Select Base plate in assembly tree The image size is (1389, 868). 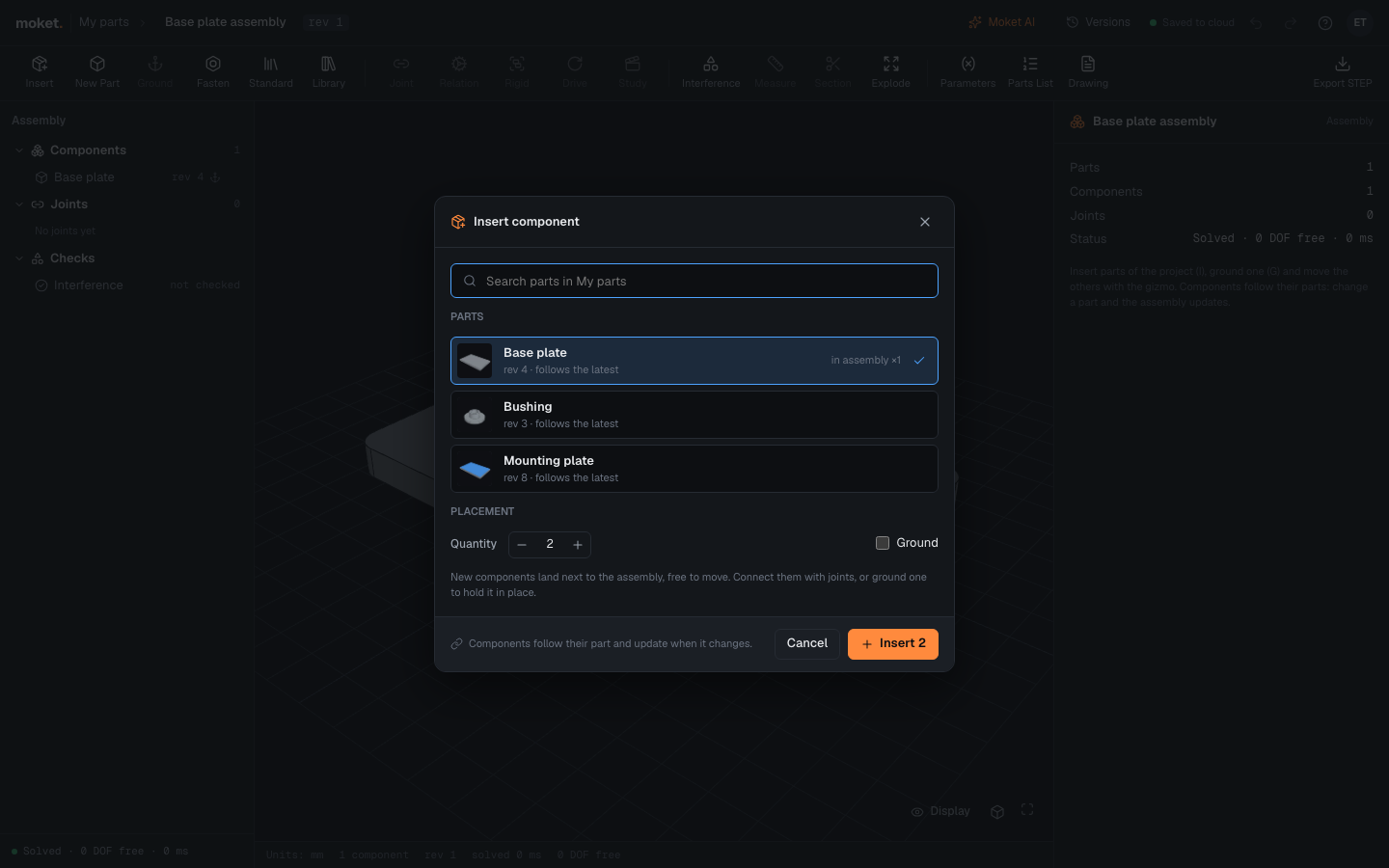pyautogui.click(x=84, y=177)
